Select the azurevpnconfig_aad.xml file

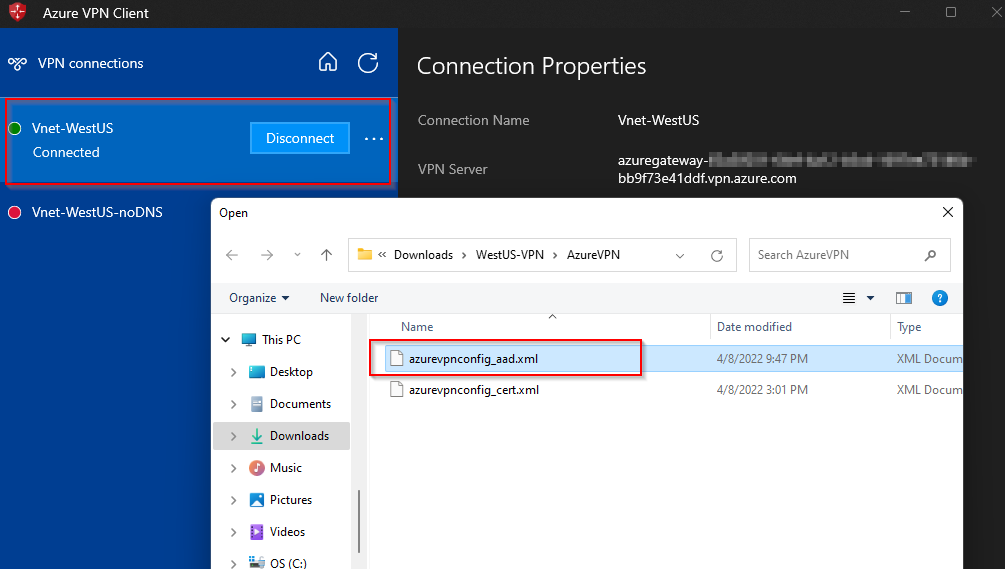(473, 359)
